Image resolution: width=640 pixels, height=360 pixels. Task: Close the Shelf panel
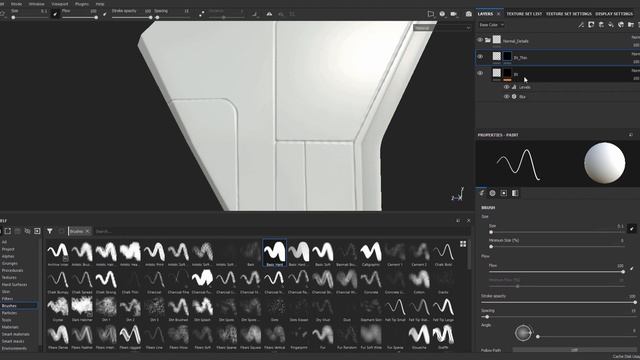[x=468, y=220]
